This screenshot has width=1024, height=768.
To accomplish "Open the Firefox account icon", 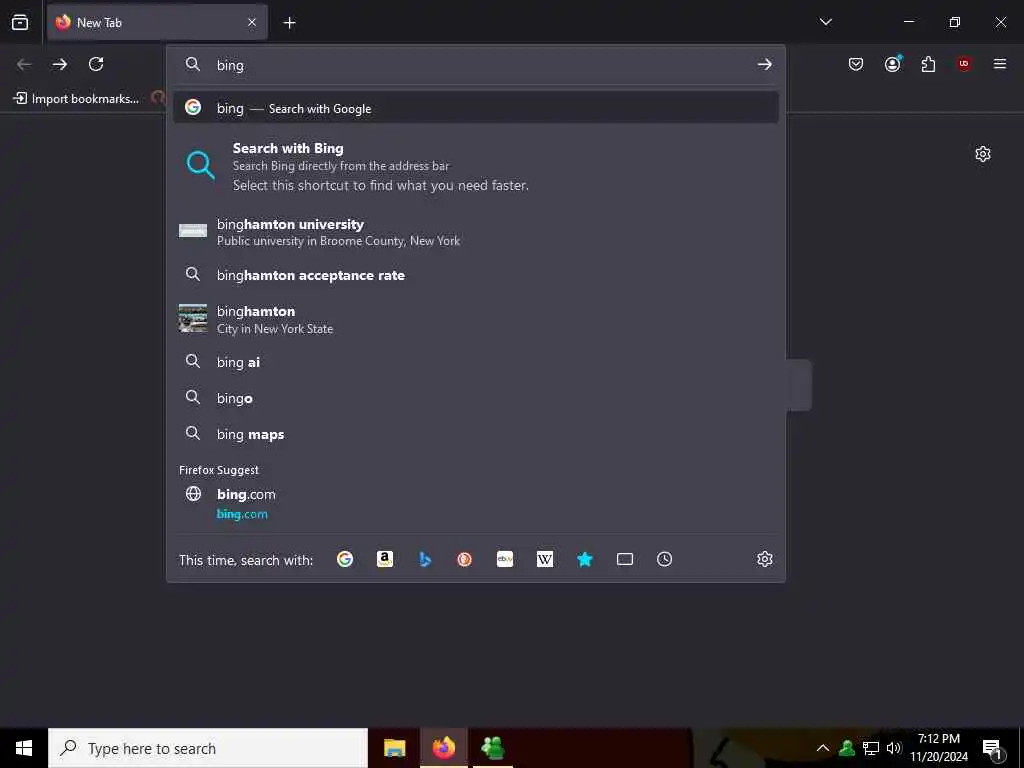I will click(x=892, y=64).
